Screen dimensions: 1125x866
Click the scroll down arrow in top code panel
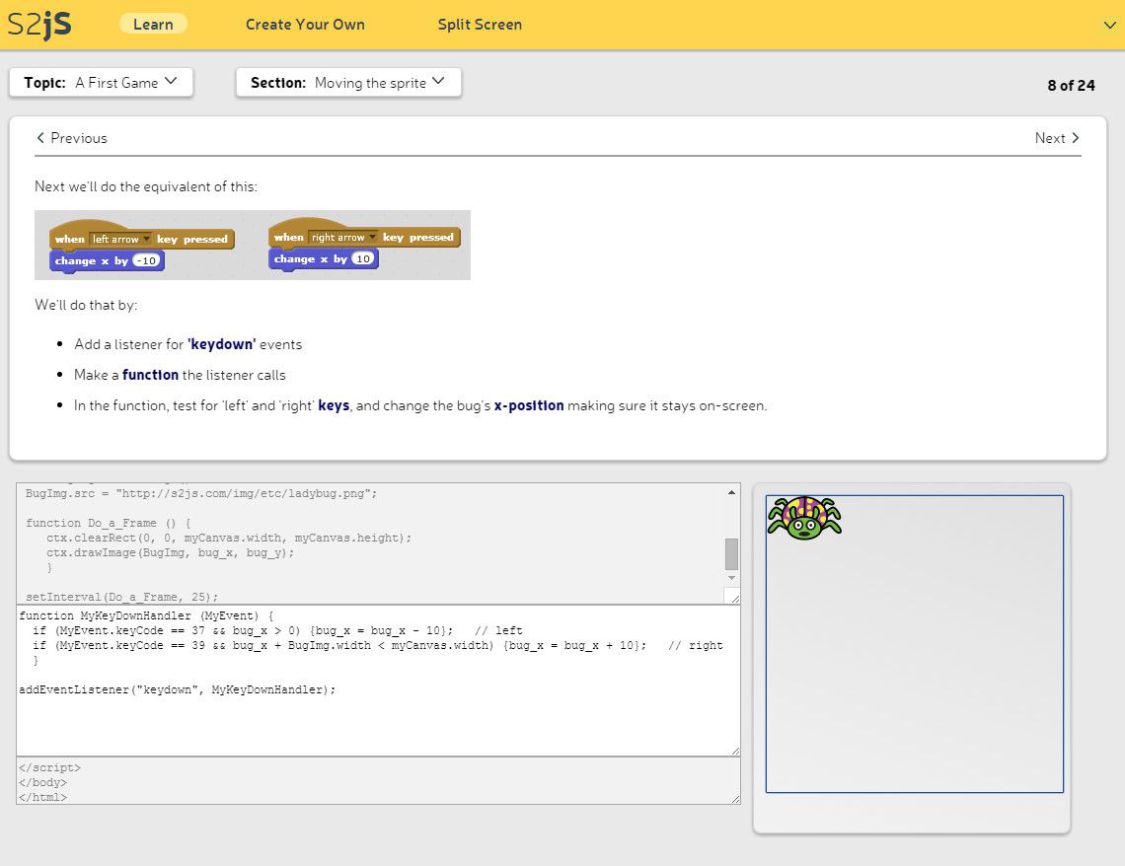coord(730,578)
